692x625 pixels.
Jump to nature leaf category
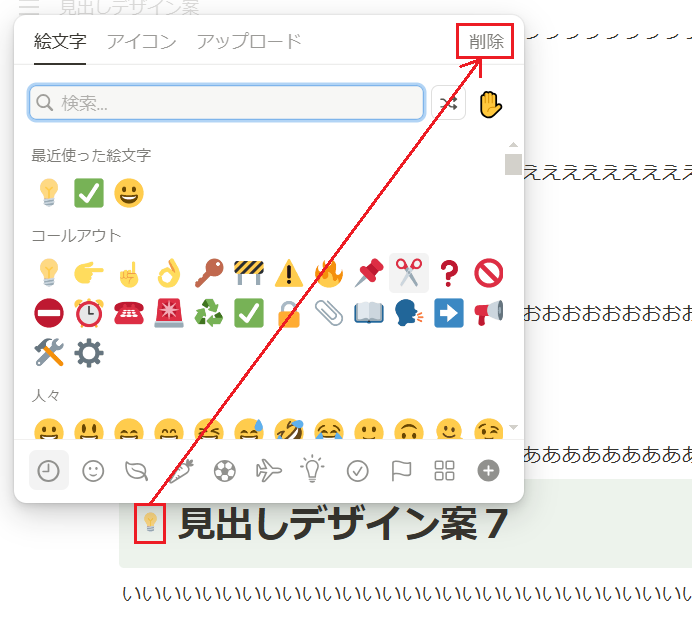click(x=137, y=471)
